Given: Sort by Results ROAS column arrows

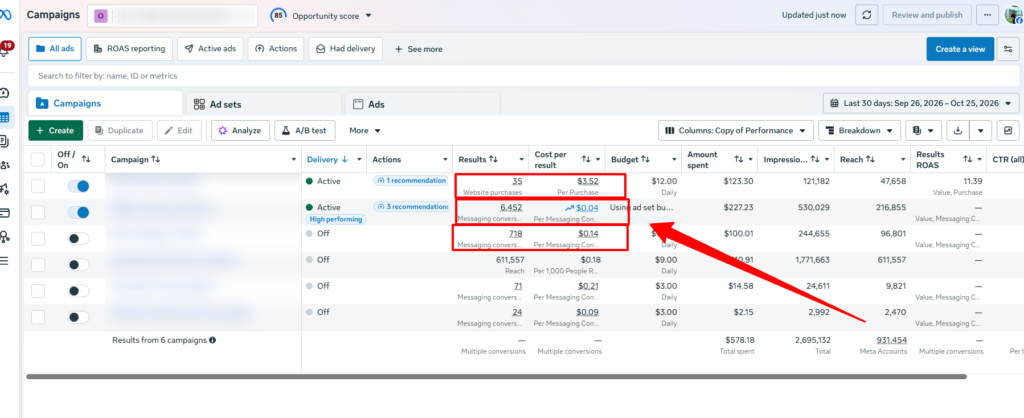Looking at the screenshot, I should 968,159.
